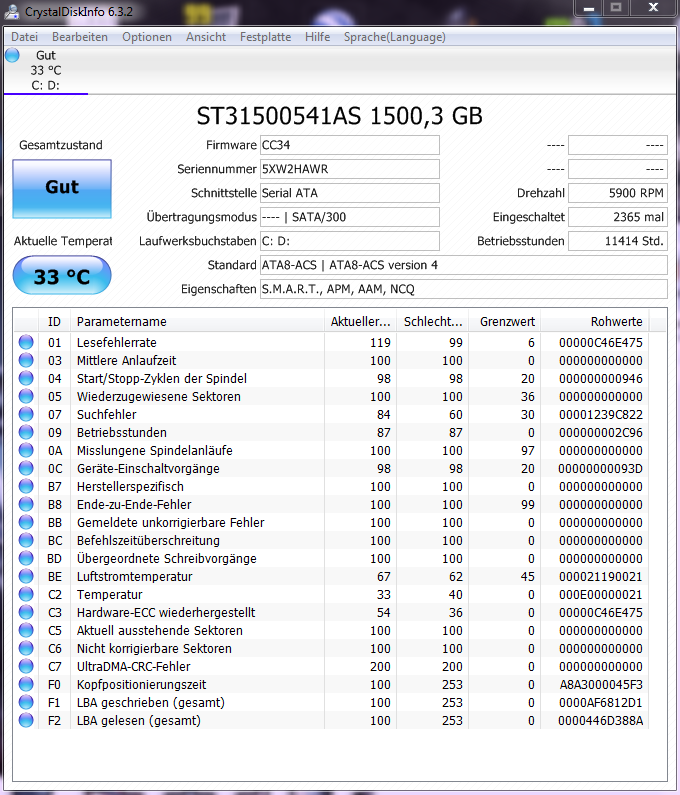680x795 pixels.
Task: Click raw value 00001239C822 of Suchfehler
Action: (600, 415)
